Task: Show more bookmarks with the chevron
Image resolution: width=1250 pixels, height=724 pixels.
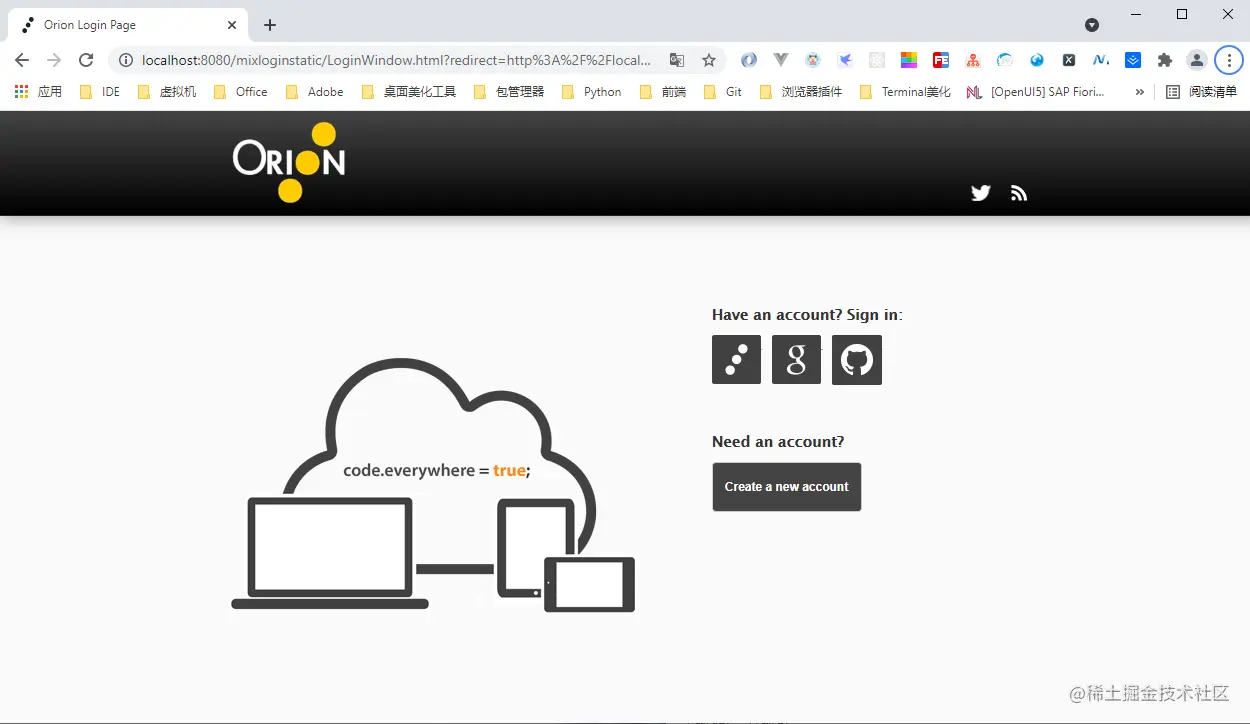Action: click(1139, 91)
